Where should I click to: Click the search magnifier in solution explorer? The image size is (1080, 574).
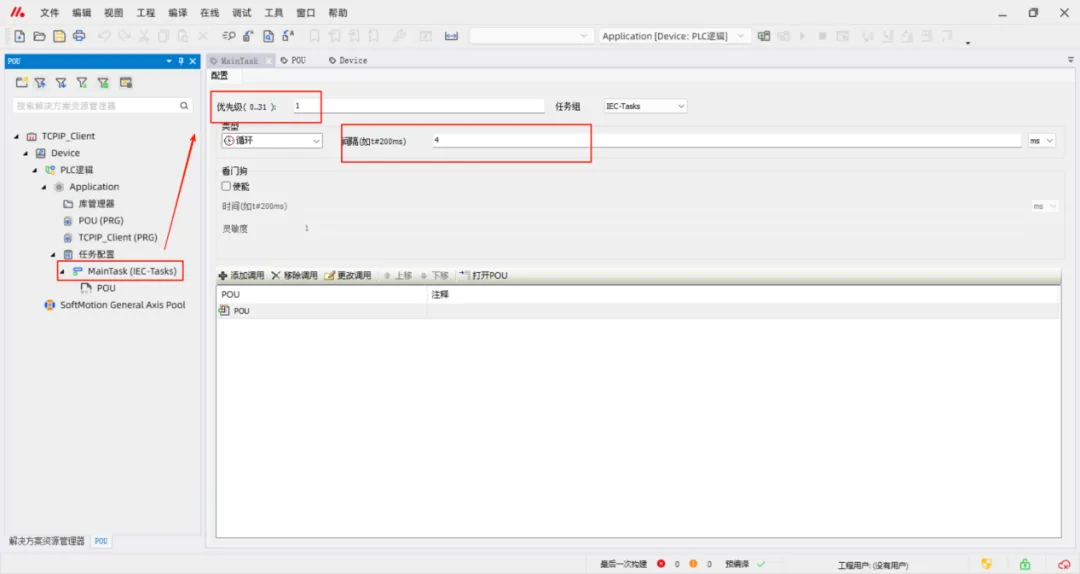pyautogui.click(x=184, y=105)
